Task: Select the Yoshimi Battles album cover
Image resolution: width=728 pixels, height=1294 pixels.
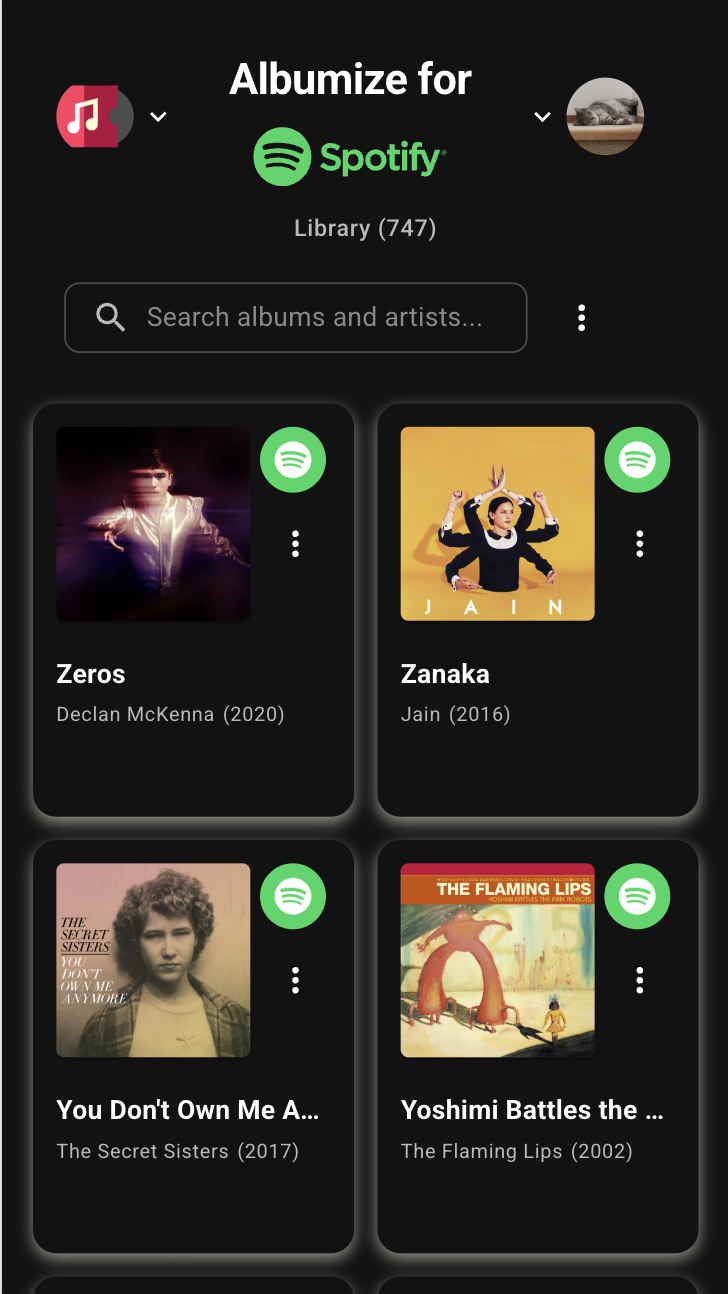Action: point(497,960)
